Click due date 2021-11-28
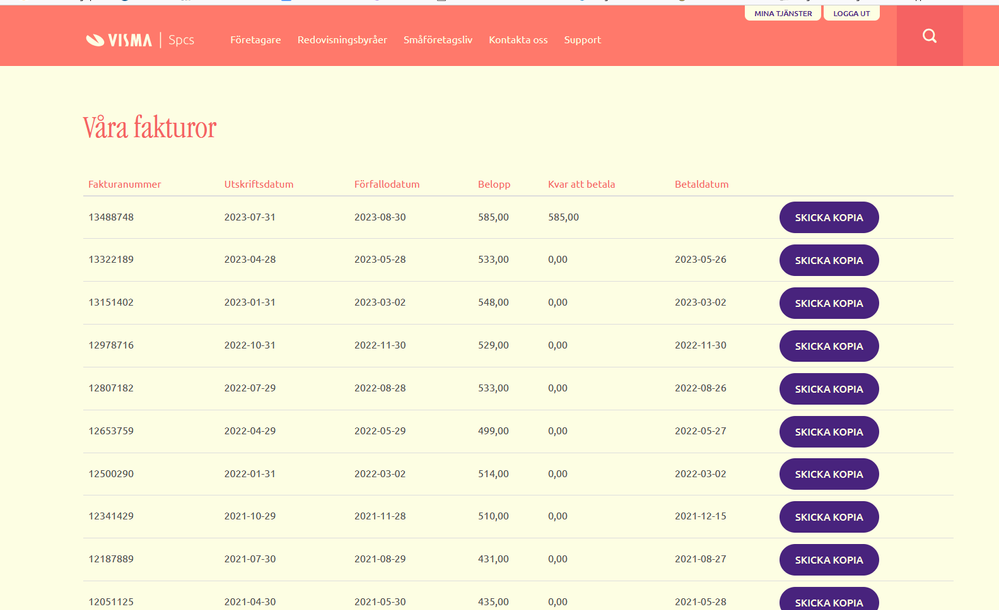 click(x=380, y=516)
